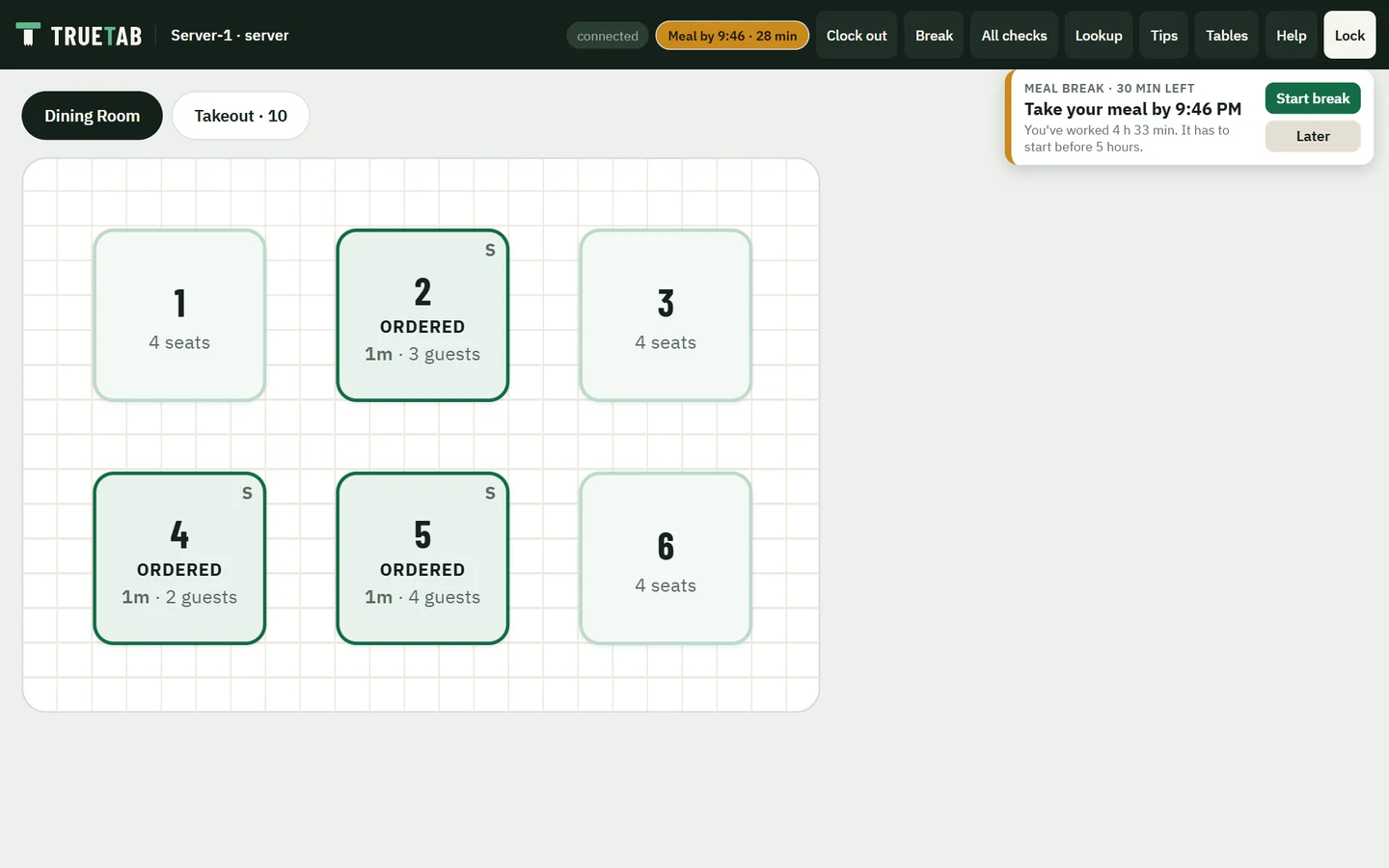Click the S badge on table 5
Screen dimensions: 1389x868
tap(490, 494)
